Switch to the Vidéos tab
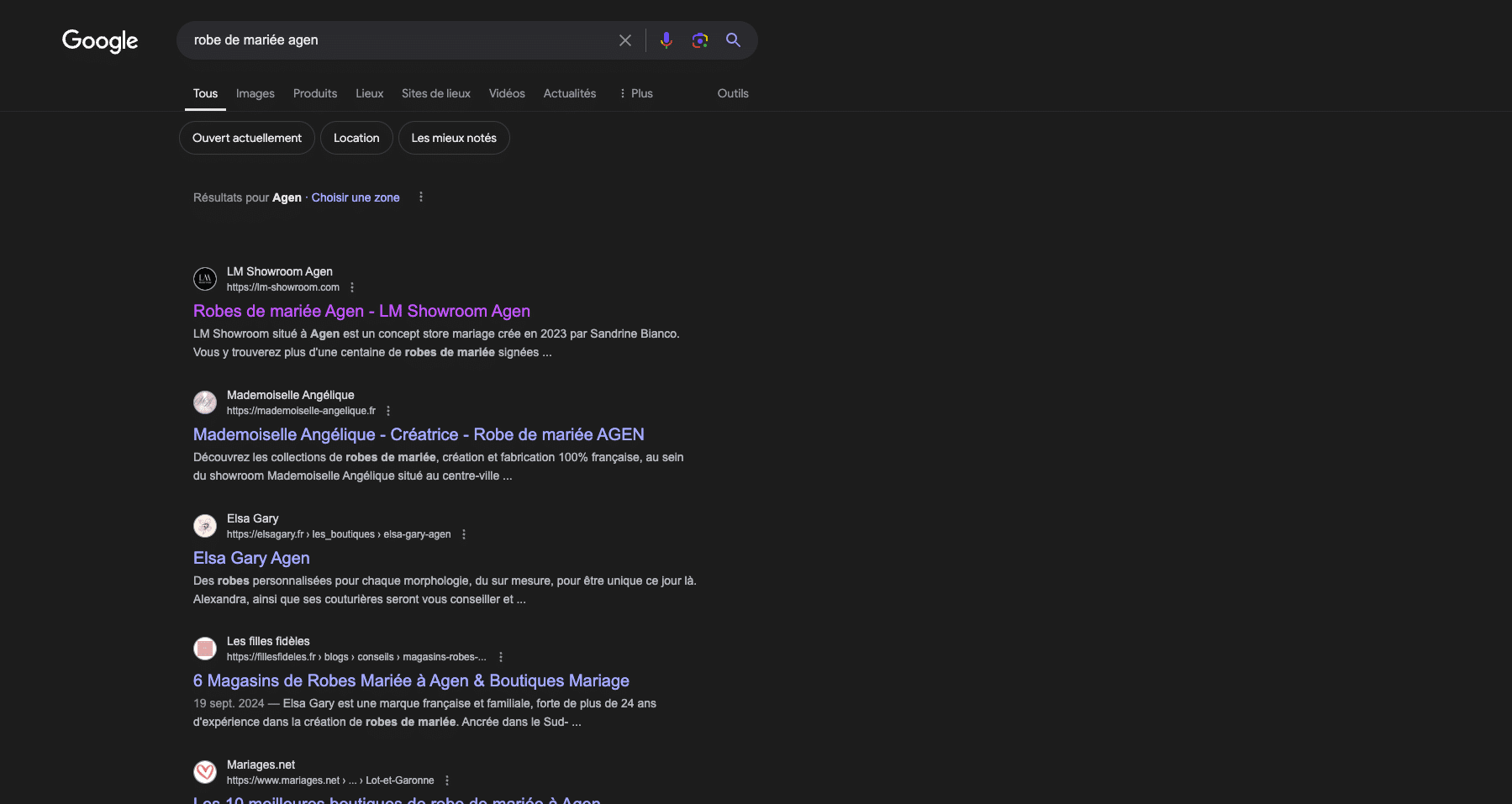The image size is (1512, 804). tap(507, 93)
